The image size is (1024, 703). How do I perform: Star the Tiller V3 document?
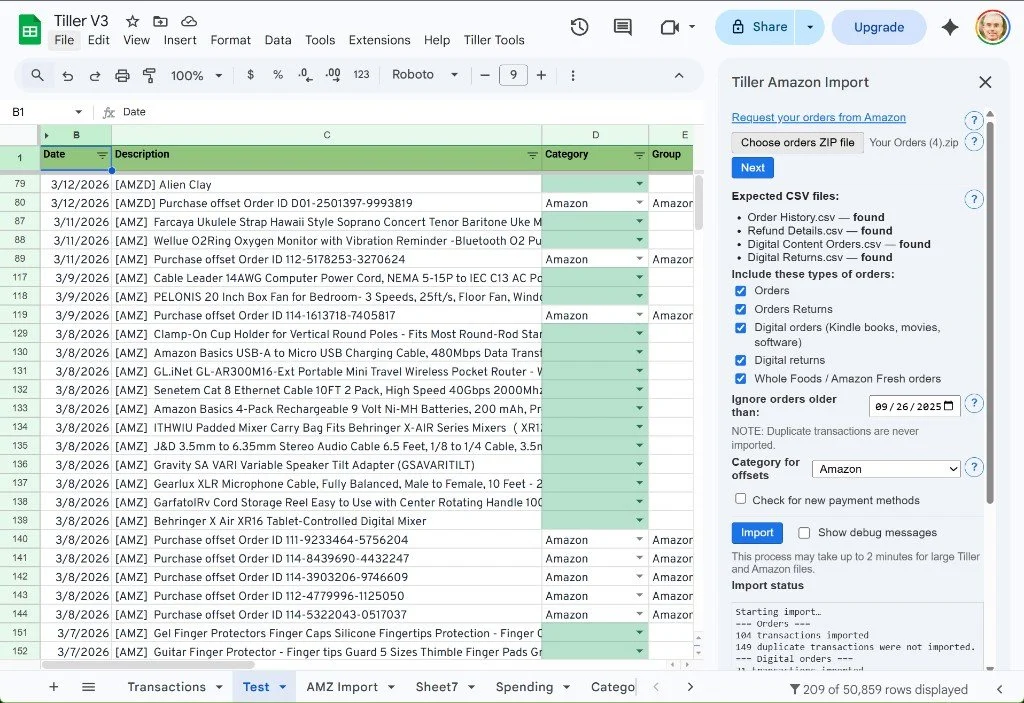(133, 21)
